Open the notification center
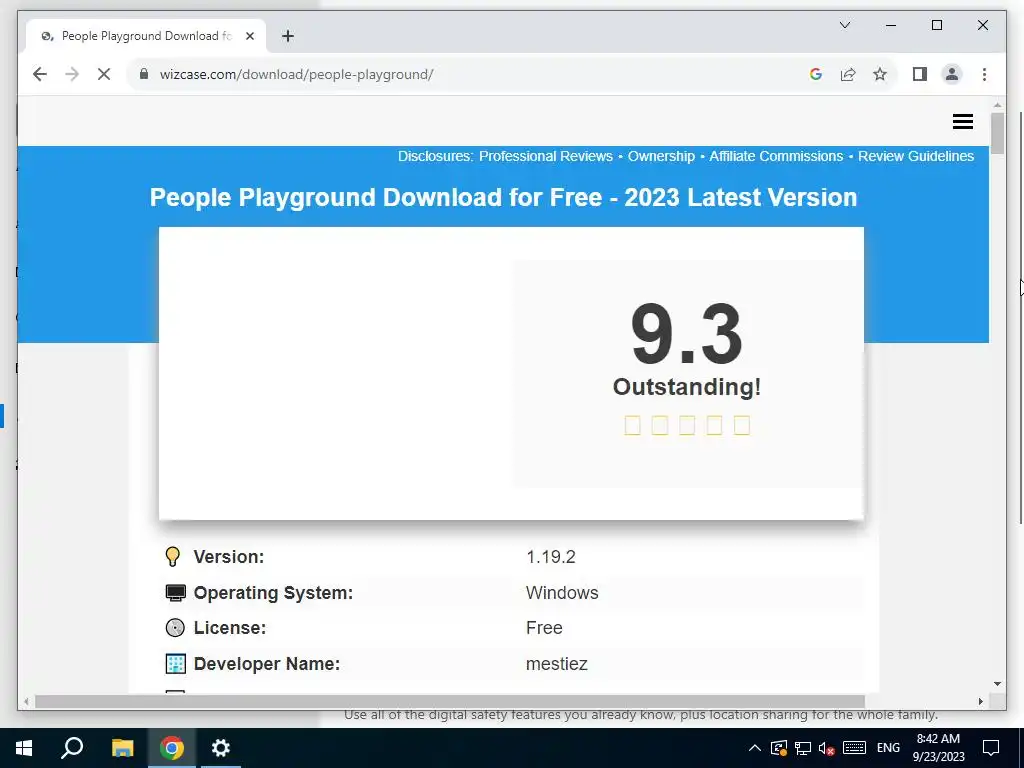The height and width of the screenshot is (768, 1024). pos(991,748)
